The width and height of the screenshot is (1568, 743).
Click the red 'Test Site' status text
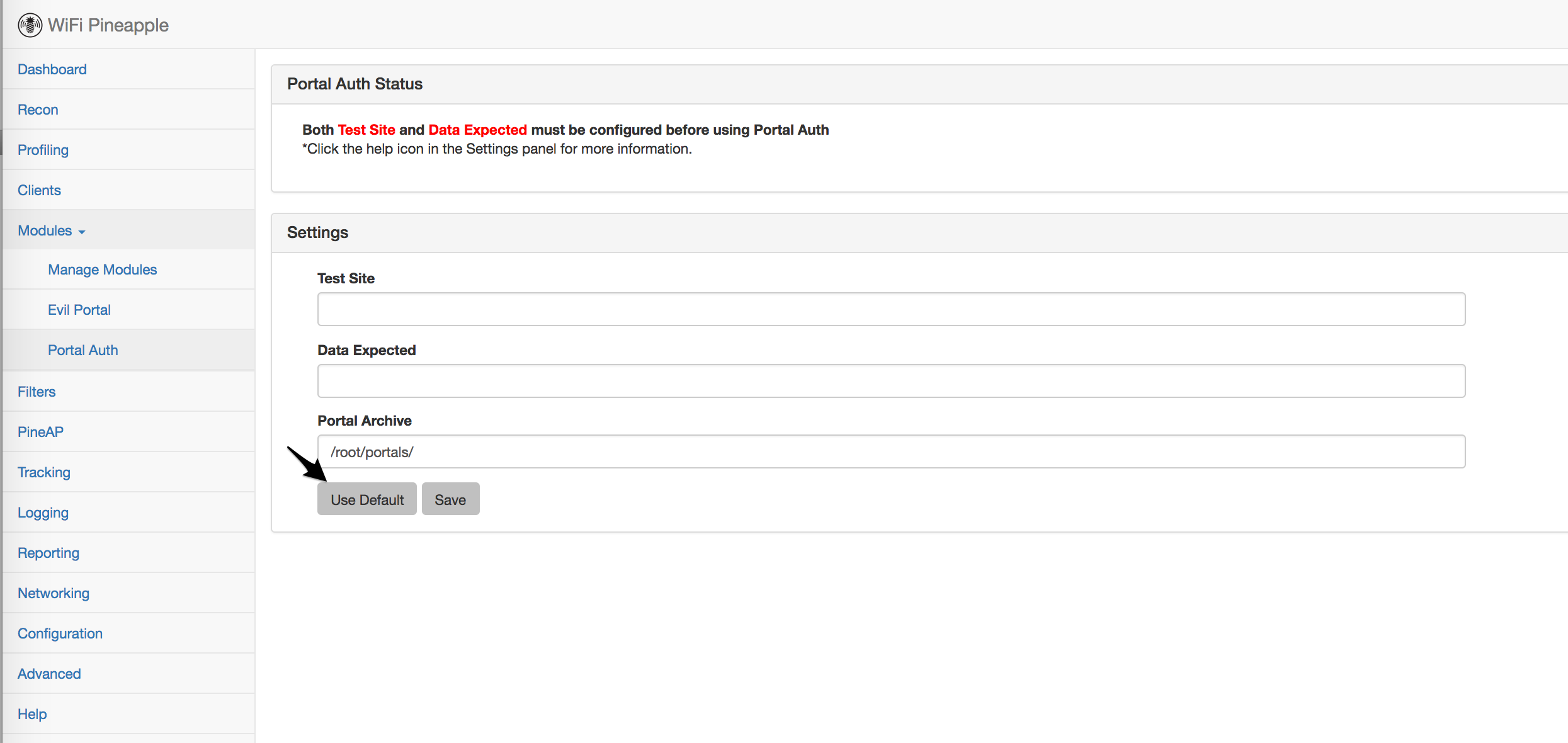pyautogui.click(x=366, y=130)
